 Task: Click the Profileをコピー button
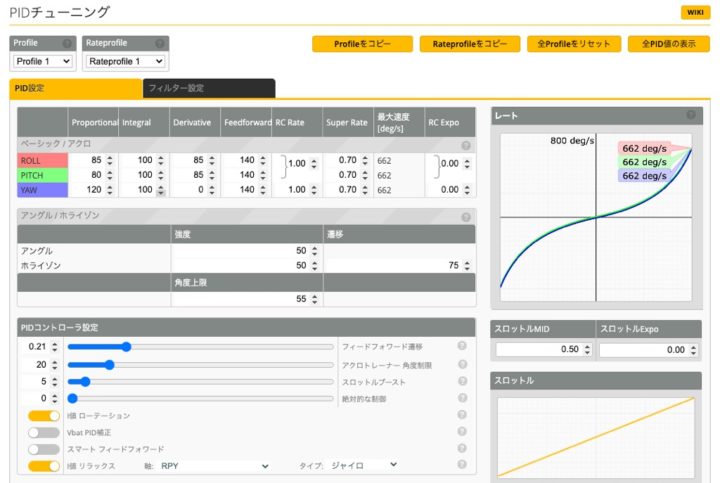pyautogui.click(x=362, y=44)
